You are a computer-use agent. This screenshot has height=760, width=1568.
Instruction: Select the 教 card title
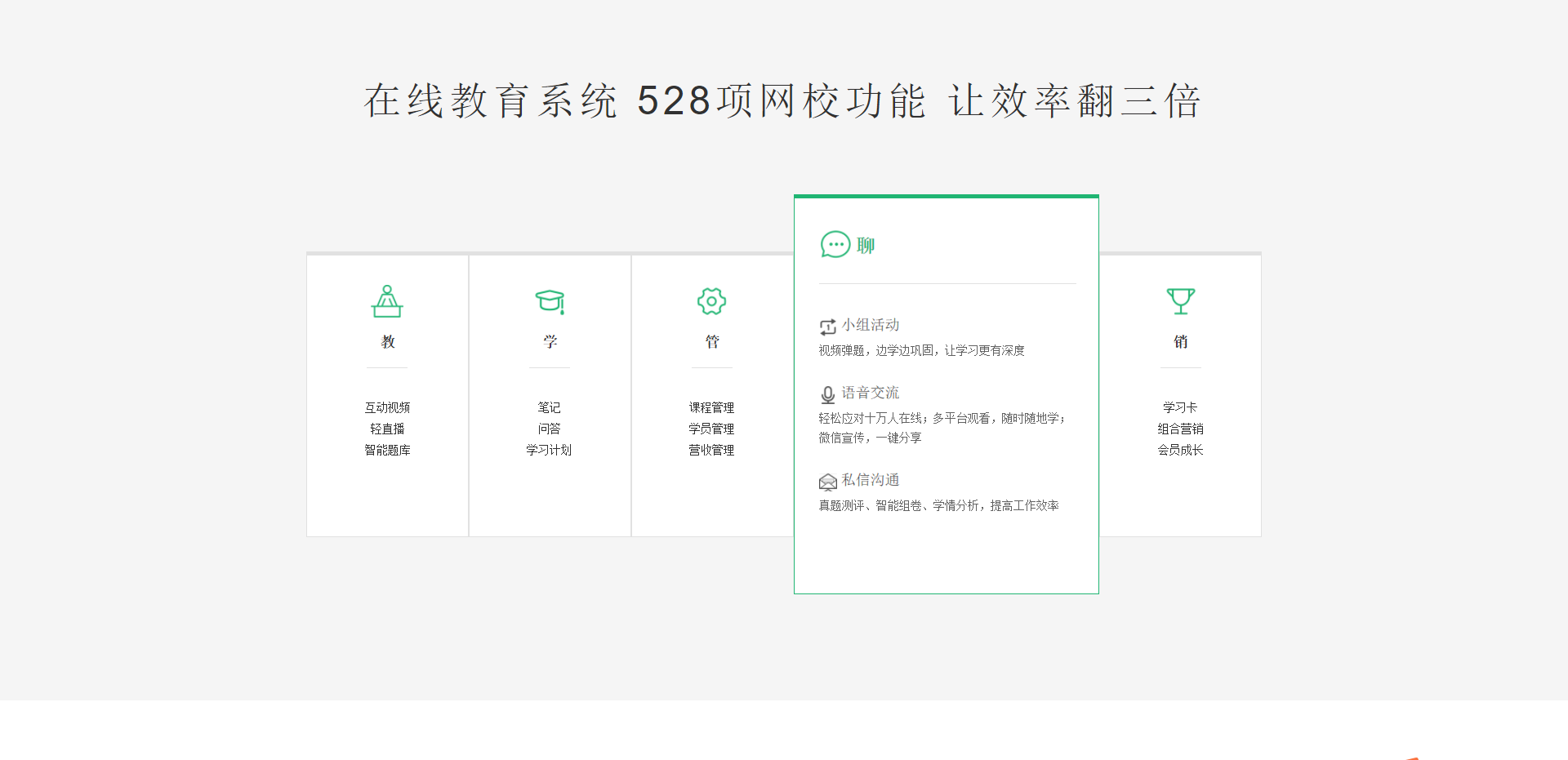click(x=388, y=341)
